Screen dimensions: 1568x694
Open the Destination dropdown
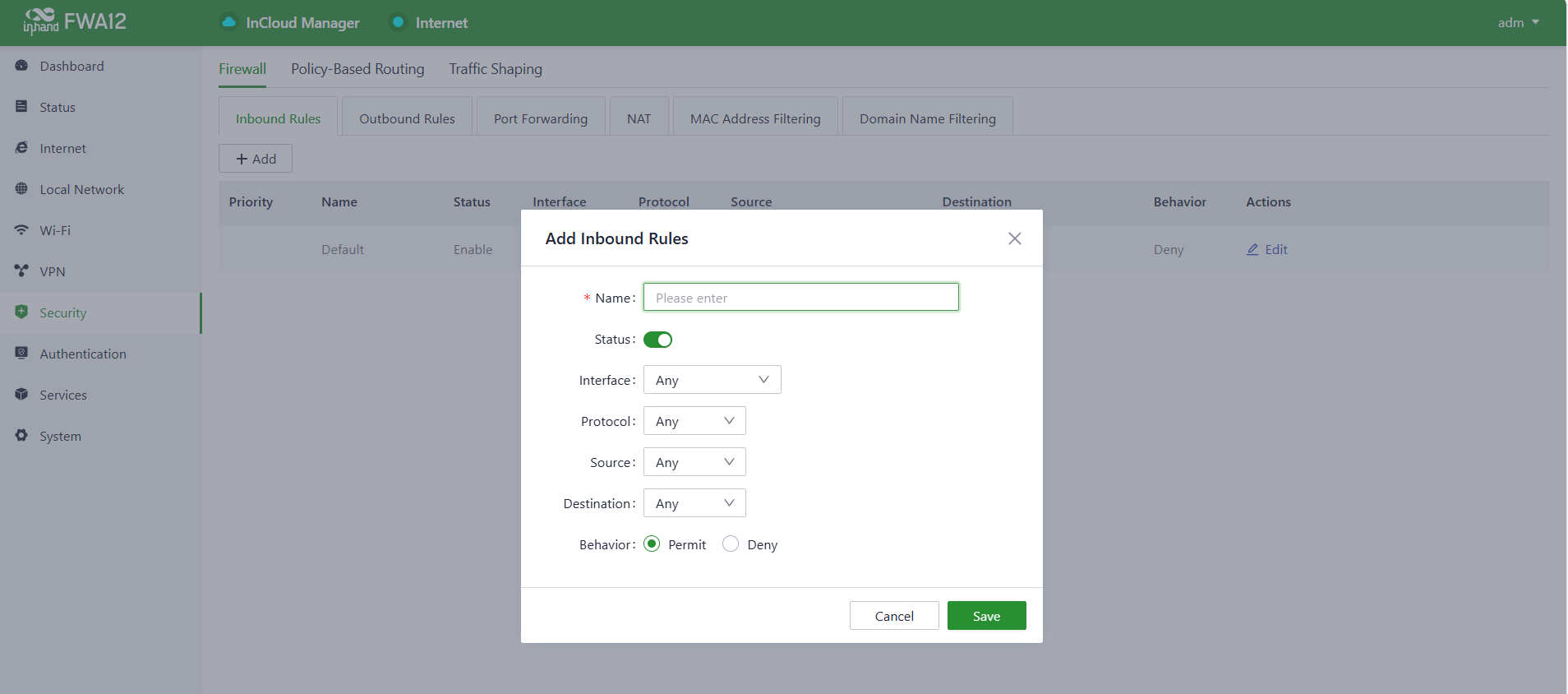(694, 503)
